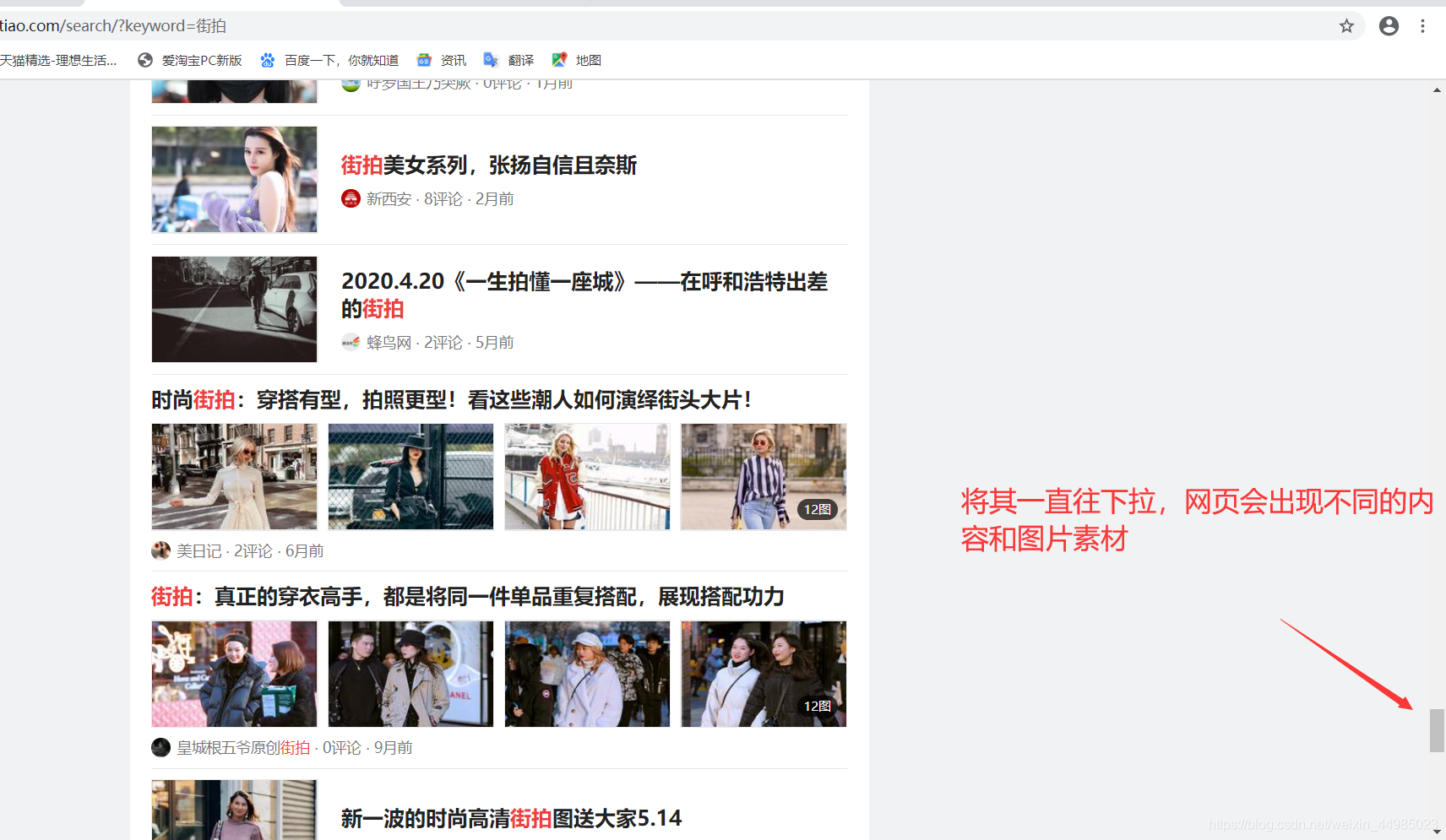This screenshot has width=1446, height=840.
Task: Open the Chrome profile account icon
Action: (x=1389, y=26)
